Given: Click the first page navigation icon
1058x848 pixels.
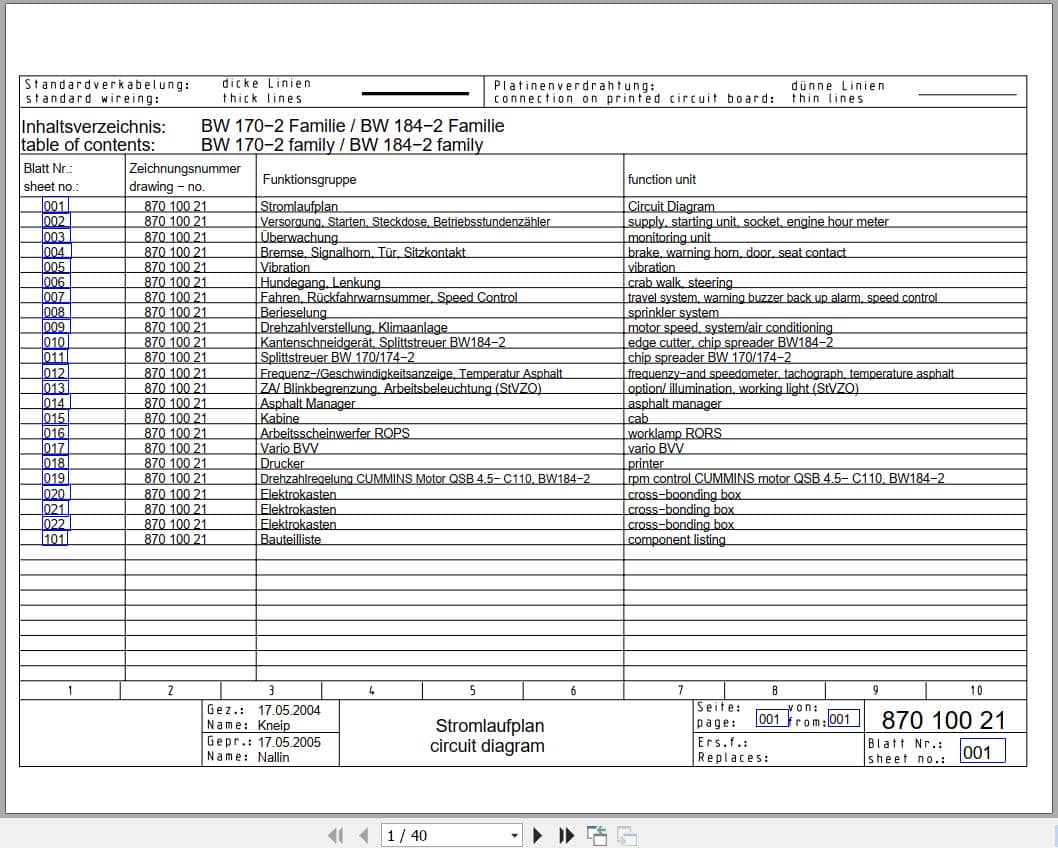Looking at the screenshot, I should point(336,835).
